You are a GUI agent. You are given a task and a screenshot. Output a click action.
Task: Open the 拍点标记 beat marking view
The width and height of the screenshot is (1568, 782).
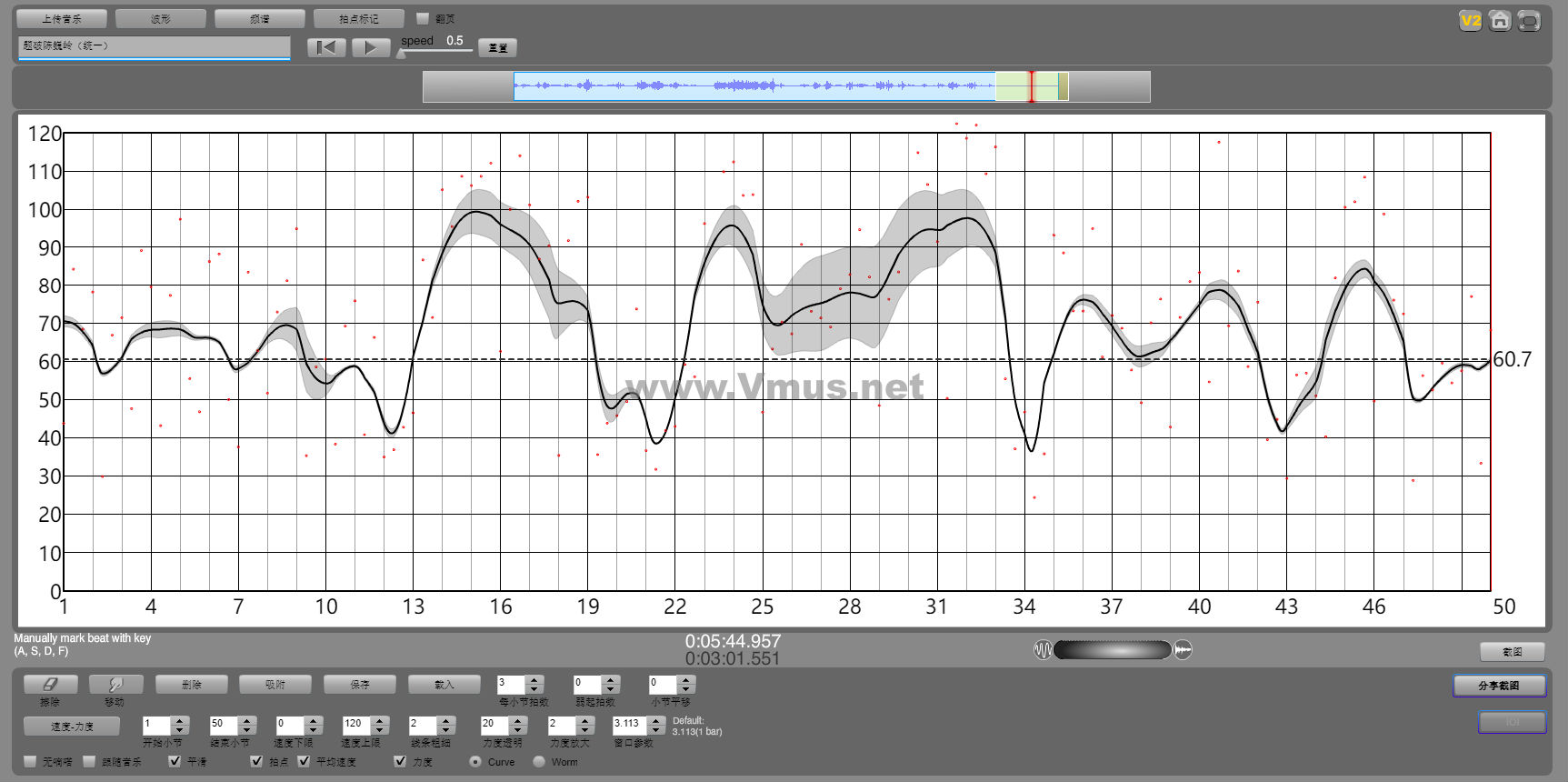pyautogui.click(x=359, y=18)
